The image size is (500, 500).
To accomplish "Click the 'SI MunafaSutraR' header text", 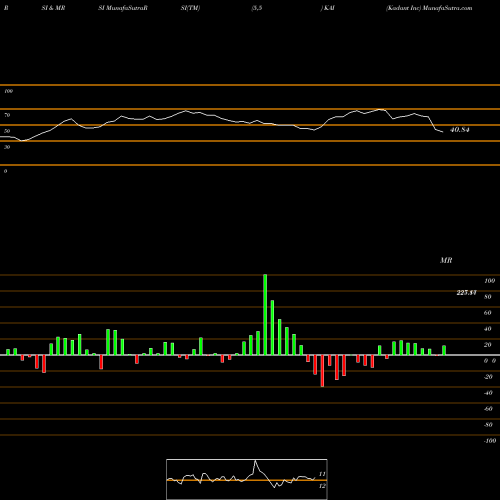I will (123, 8).
